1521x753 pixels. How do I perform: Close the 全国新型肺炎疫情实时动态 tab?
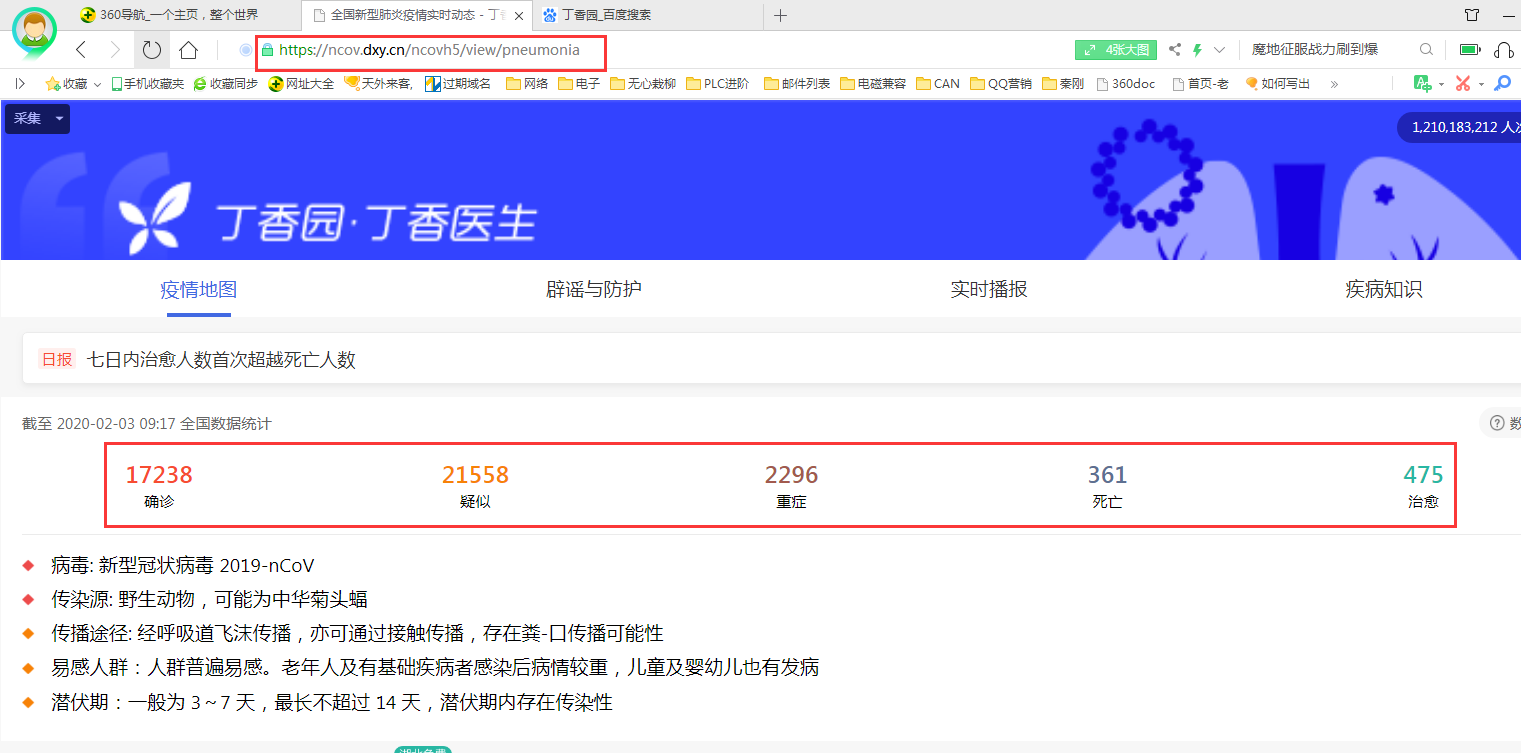pyautogui.click(x=519, y=15)
